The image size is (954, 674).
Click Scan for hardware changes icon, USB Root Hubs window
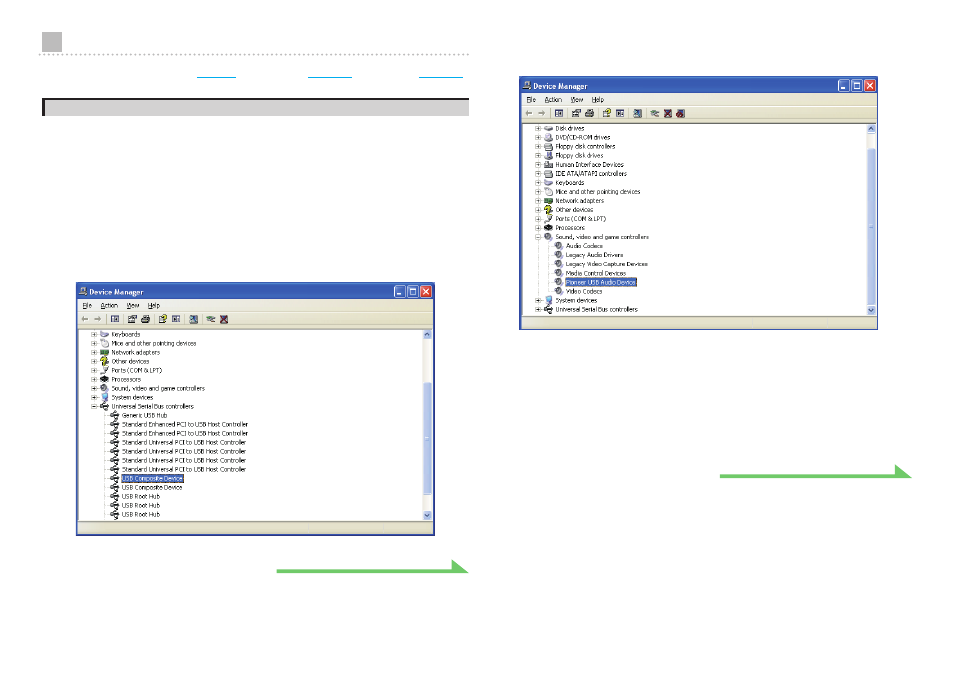[x=193, y=319]
